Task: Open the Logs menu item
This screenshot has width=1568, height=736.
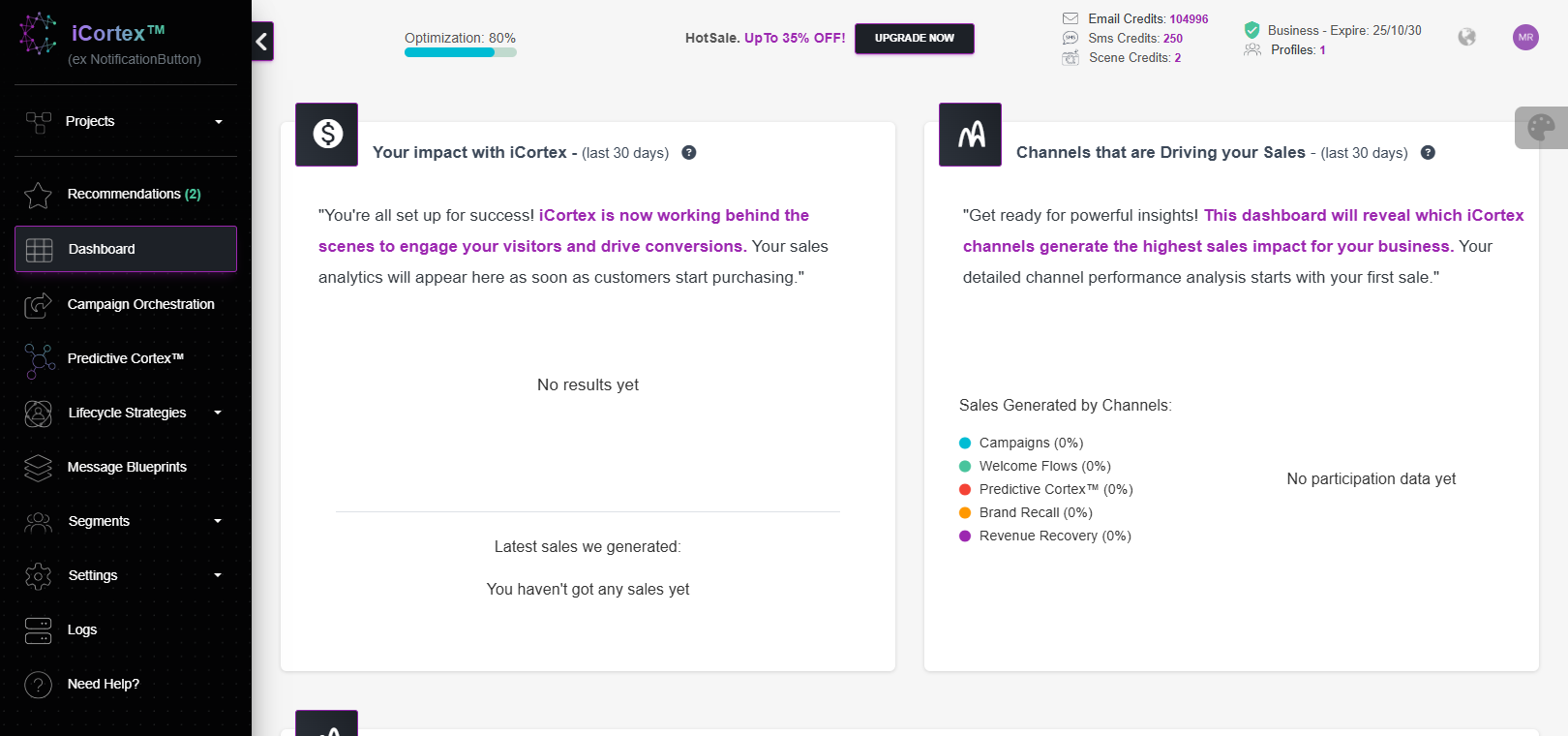Action: 126,629
